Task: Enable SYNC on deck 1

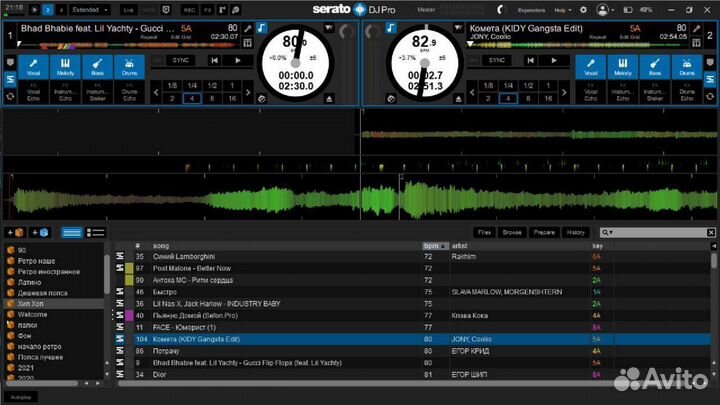Action: [180, 60]
